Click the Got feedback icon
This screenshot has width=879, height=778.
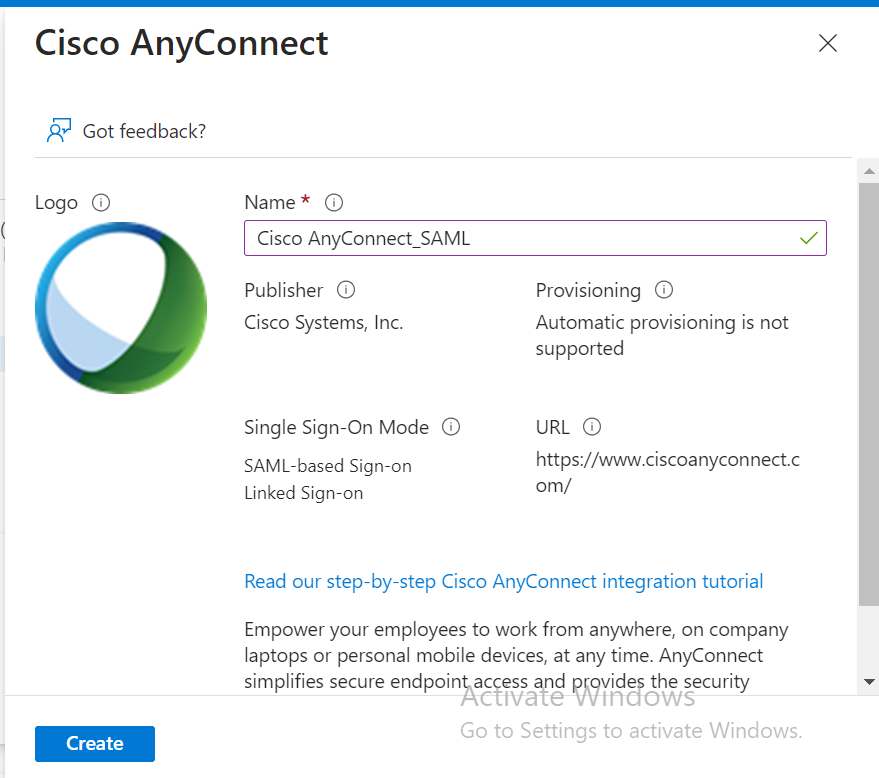click(x=59, y=131)
